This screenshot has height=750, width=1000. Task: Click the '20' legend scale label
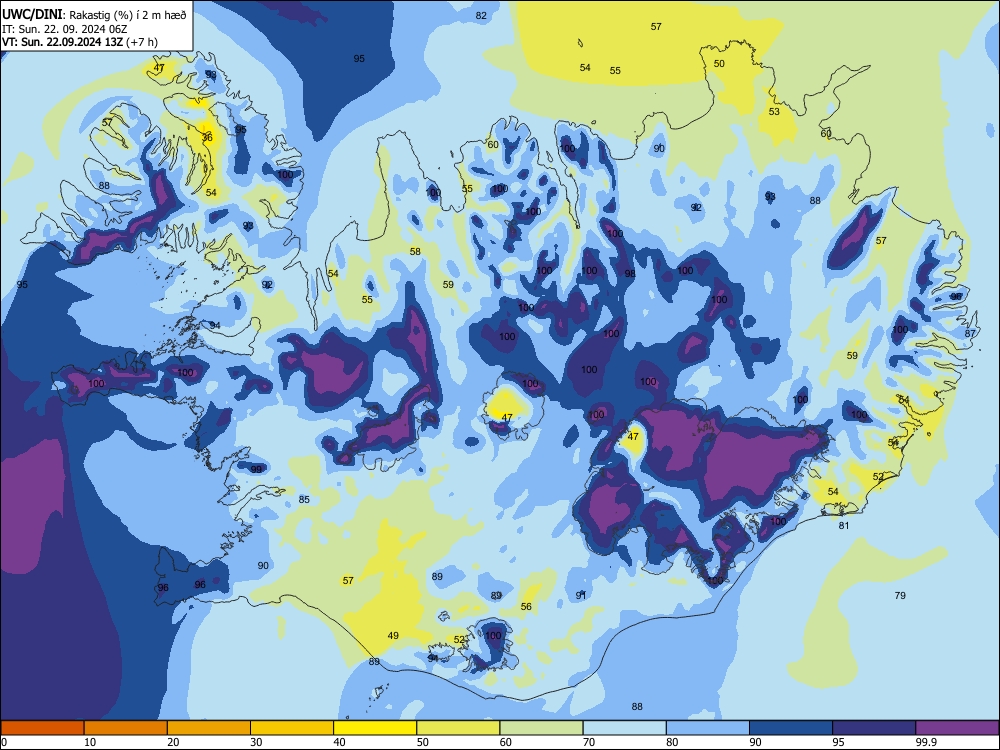pyautogui.click(x=173, y=742)
